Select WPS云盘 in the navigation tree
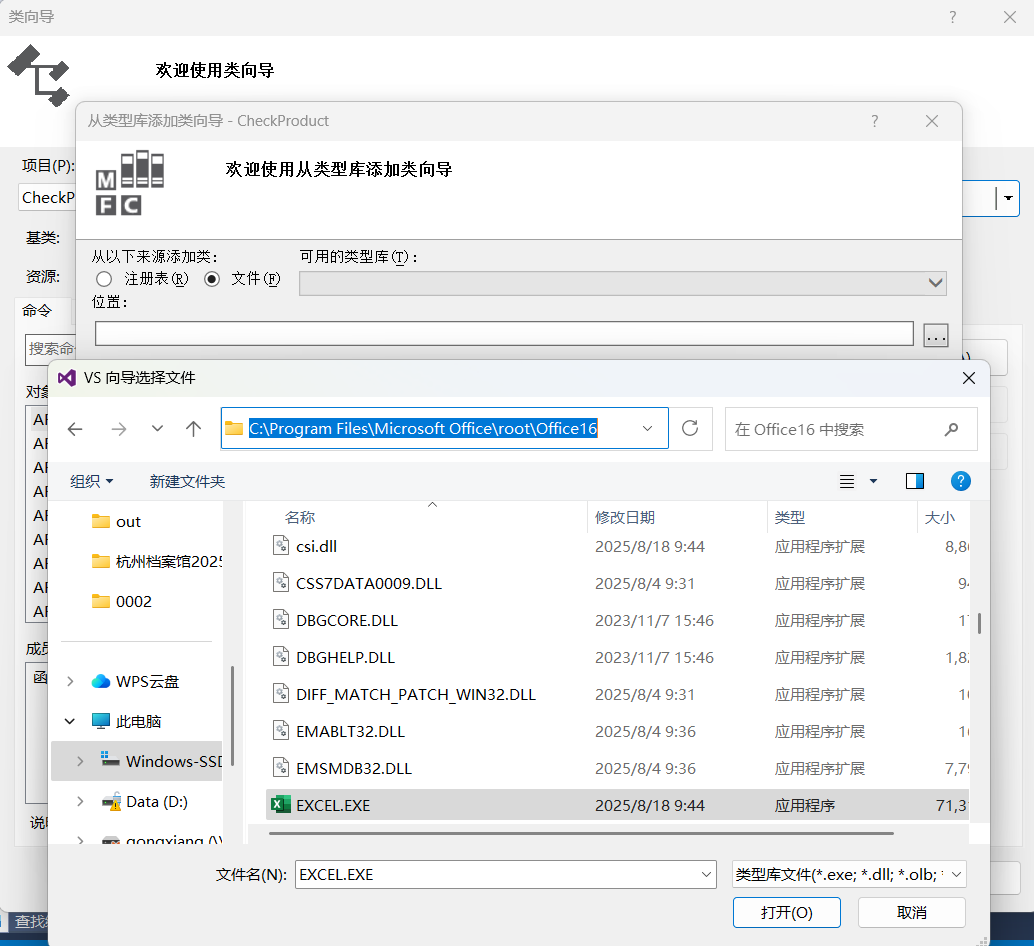The width and height of the screenshot is (1034, 946). point(147,681)
